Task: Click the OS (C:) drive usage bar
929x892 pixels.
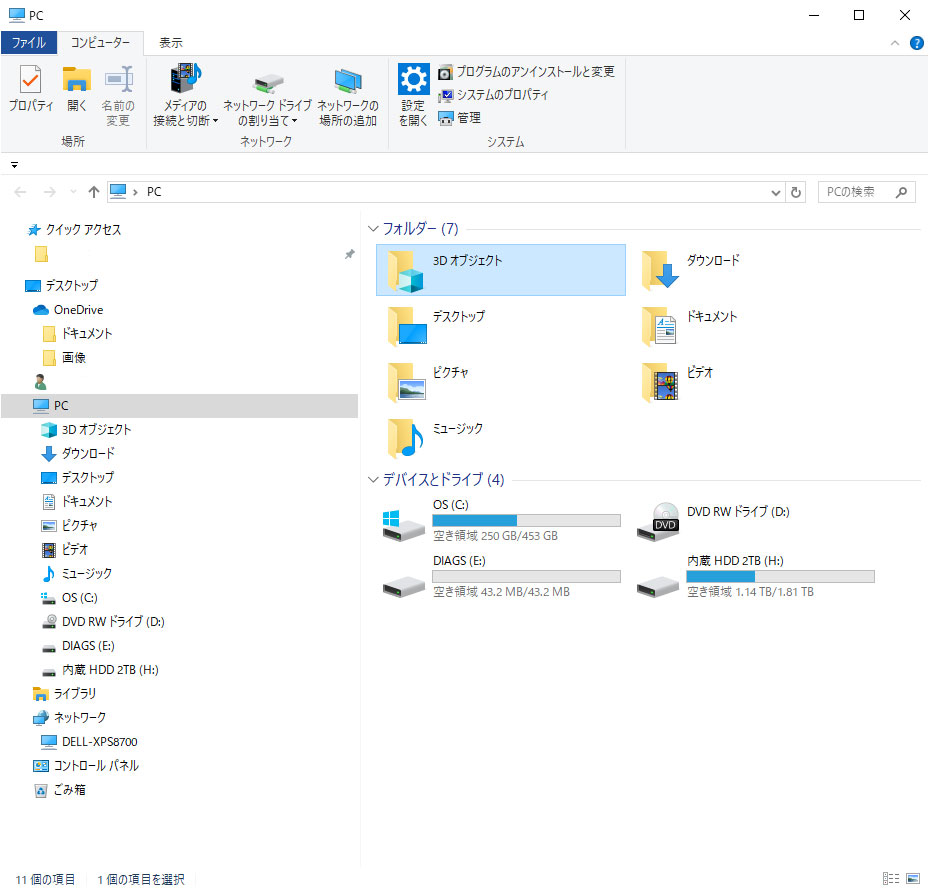Action: coord(526,521)
